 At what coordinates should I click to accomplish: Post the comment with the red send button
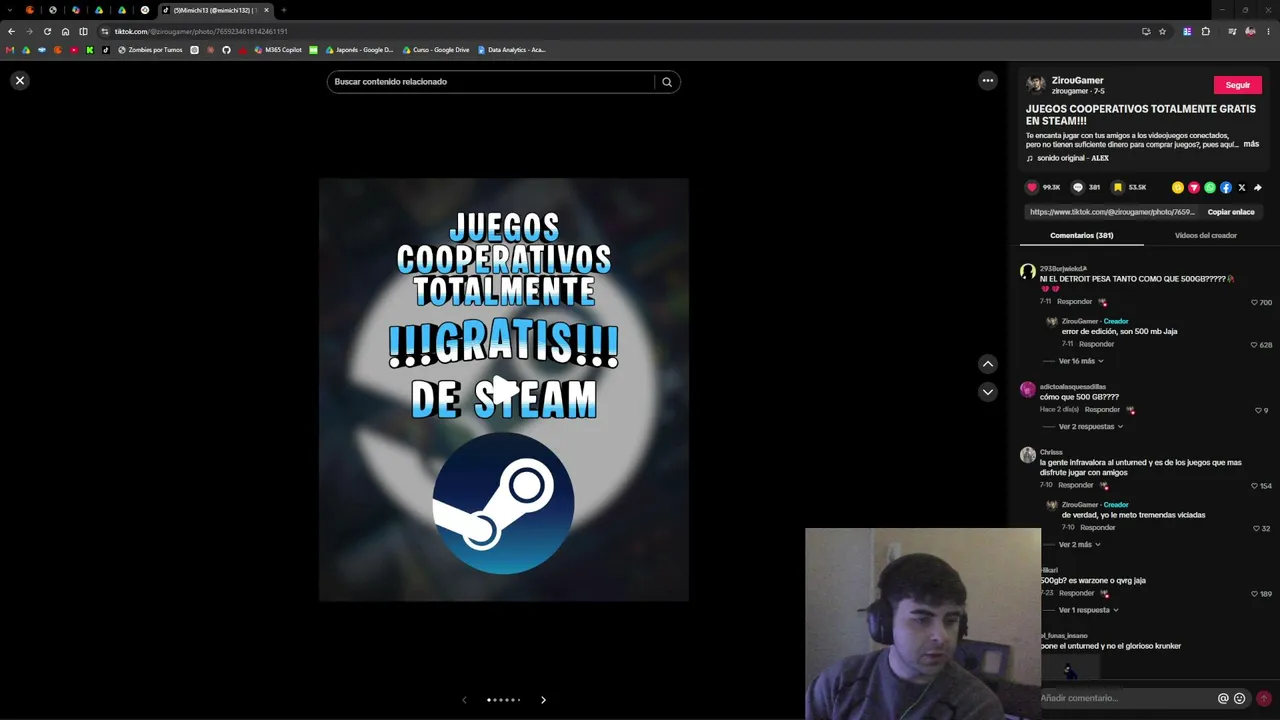[x=1264, y=699]
